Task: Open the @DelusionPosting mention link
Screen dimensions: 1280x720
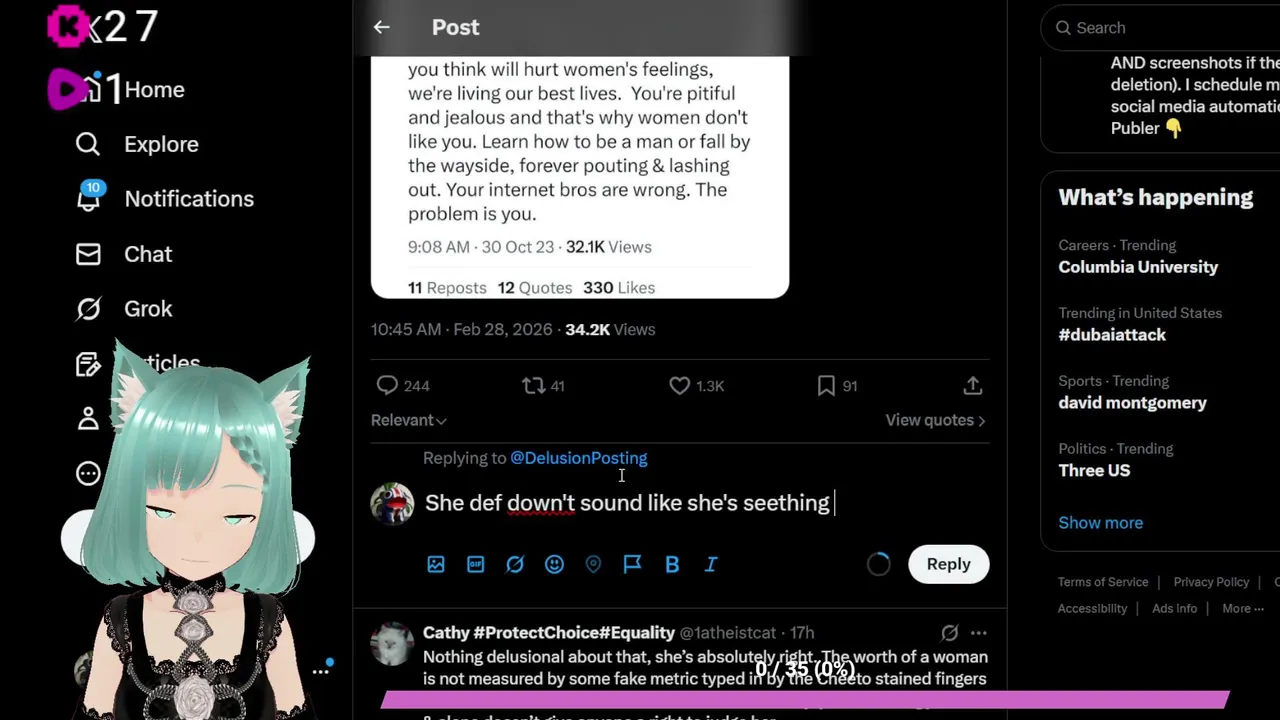Action: [x=579, y=458]
